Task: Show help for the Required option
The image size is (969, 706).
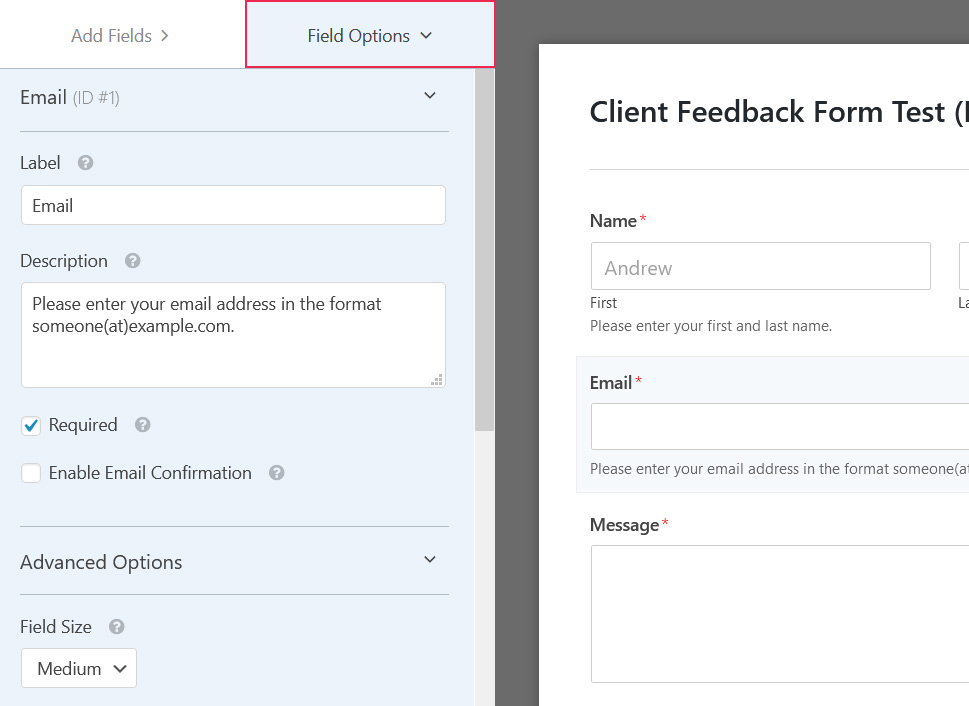Action: point(143,425)
